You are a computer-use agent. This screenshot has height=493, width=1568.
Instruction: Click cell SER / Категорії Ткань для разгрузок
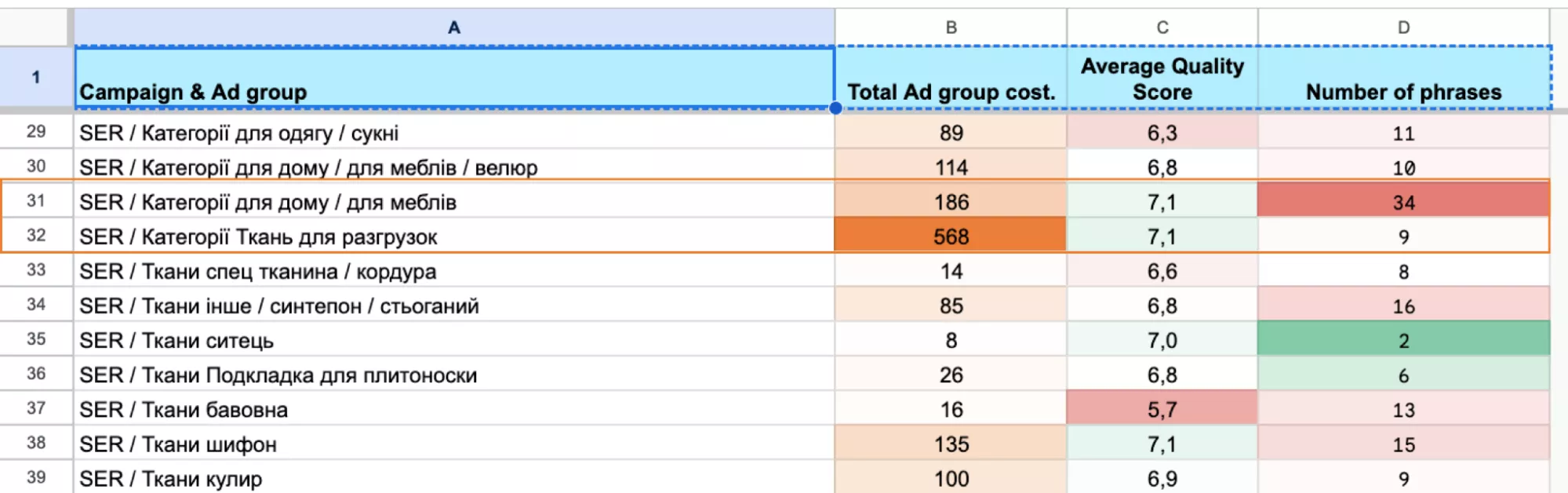[454, 236]
